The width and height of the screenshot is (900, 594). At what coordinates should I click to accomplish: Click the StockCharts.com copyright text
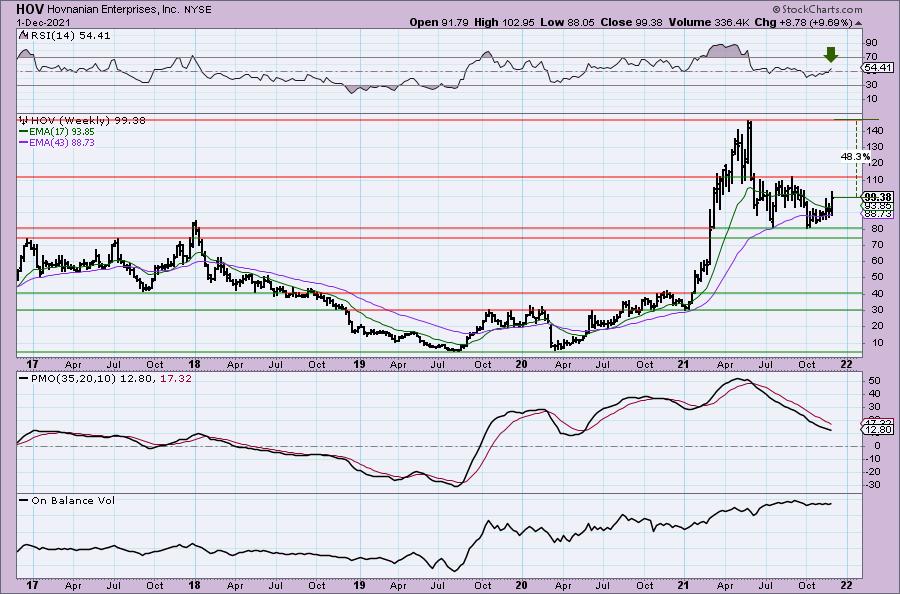(817, 9)
